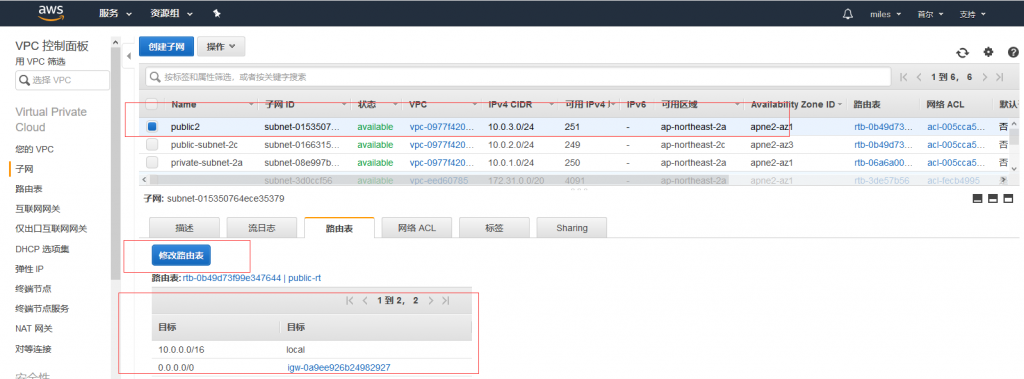This screenshot has height=379, width=1024.
Task: Open the help question mark icon
Action: pos(1014,52)
